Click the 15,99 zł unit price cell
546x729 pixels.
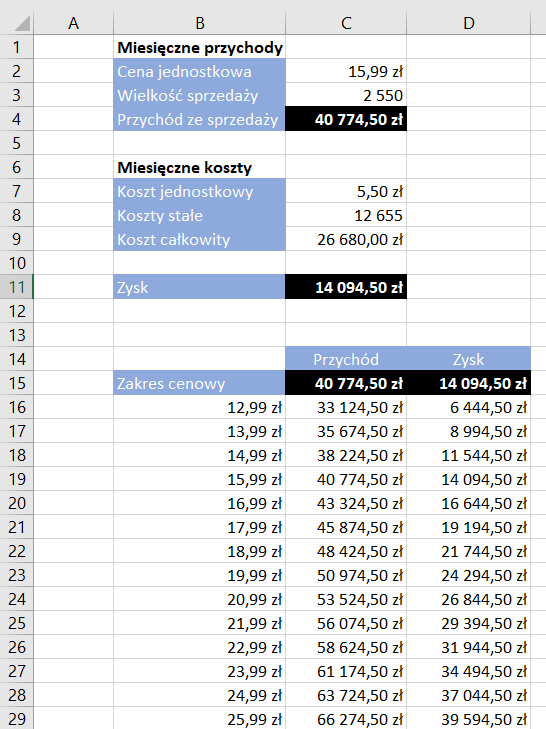(x=346, y=71)
